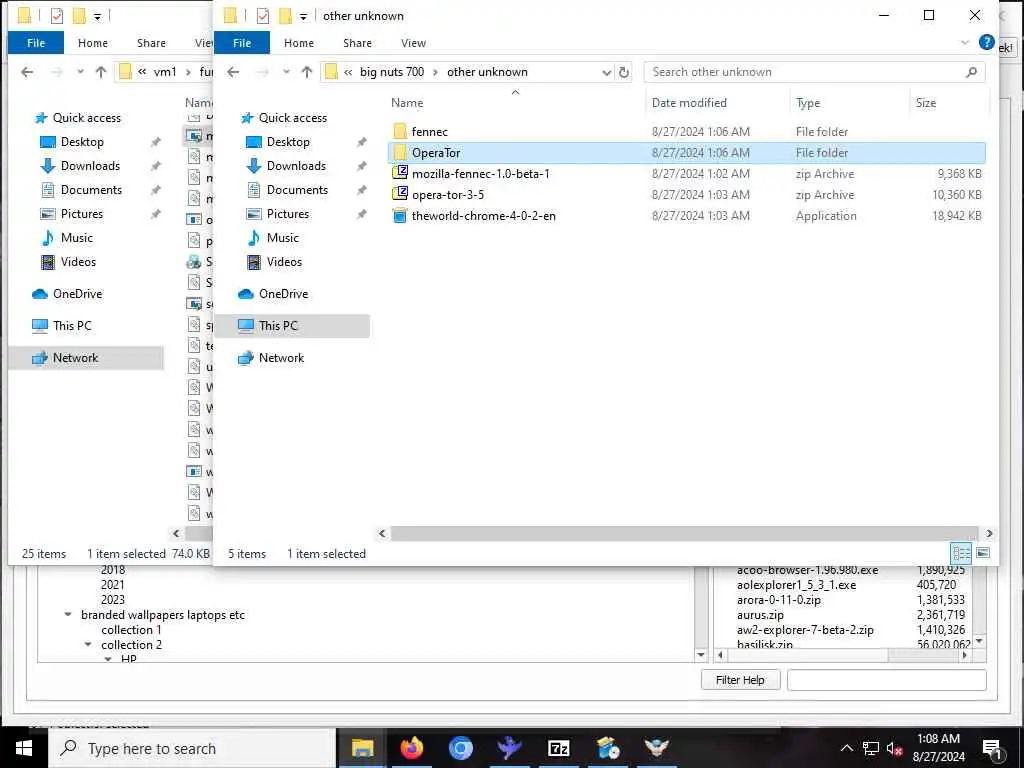The image size is (1024, 768).
Task: Unpin Pictures in other unknown window sidebar
Action: [362, 214]
